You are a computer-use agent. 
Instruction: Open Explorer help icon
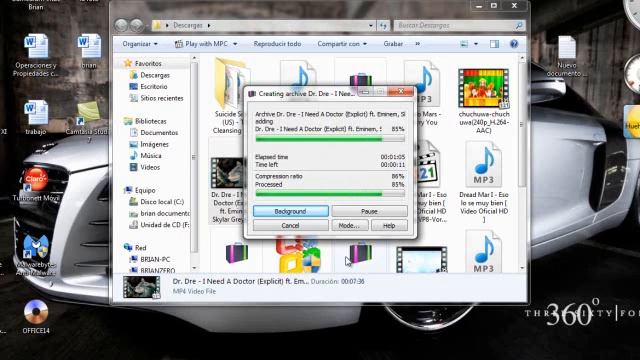514,44
